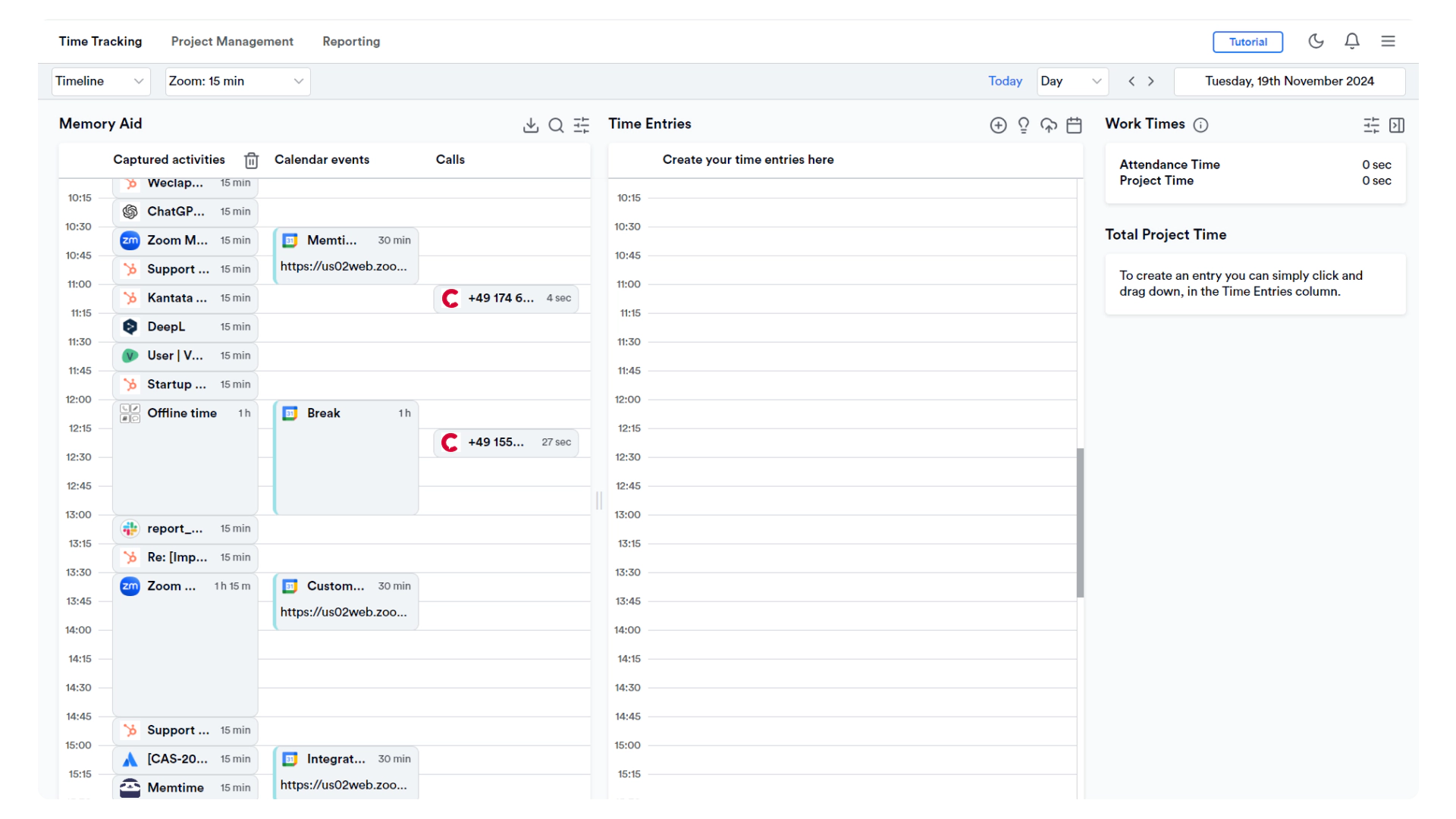The height and width of the screenshot is (819, 1456).
Task: Jump to Today link
Action: click(x=1005, y=81)
